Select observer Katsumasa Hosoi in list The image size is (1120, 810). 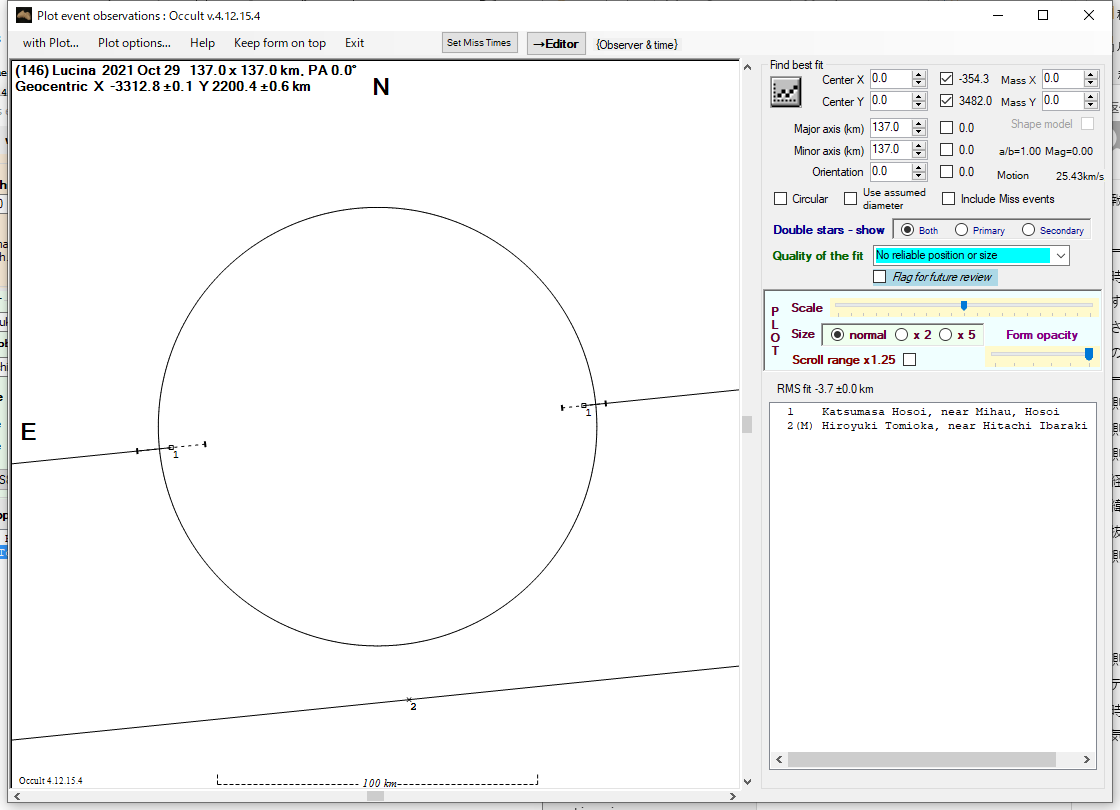click(940, 412)
